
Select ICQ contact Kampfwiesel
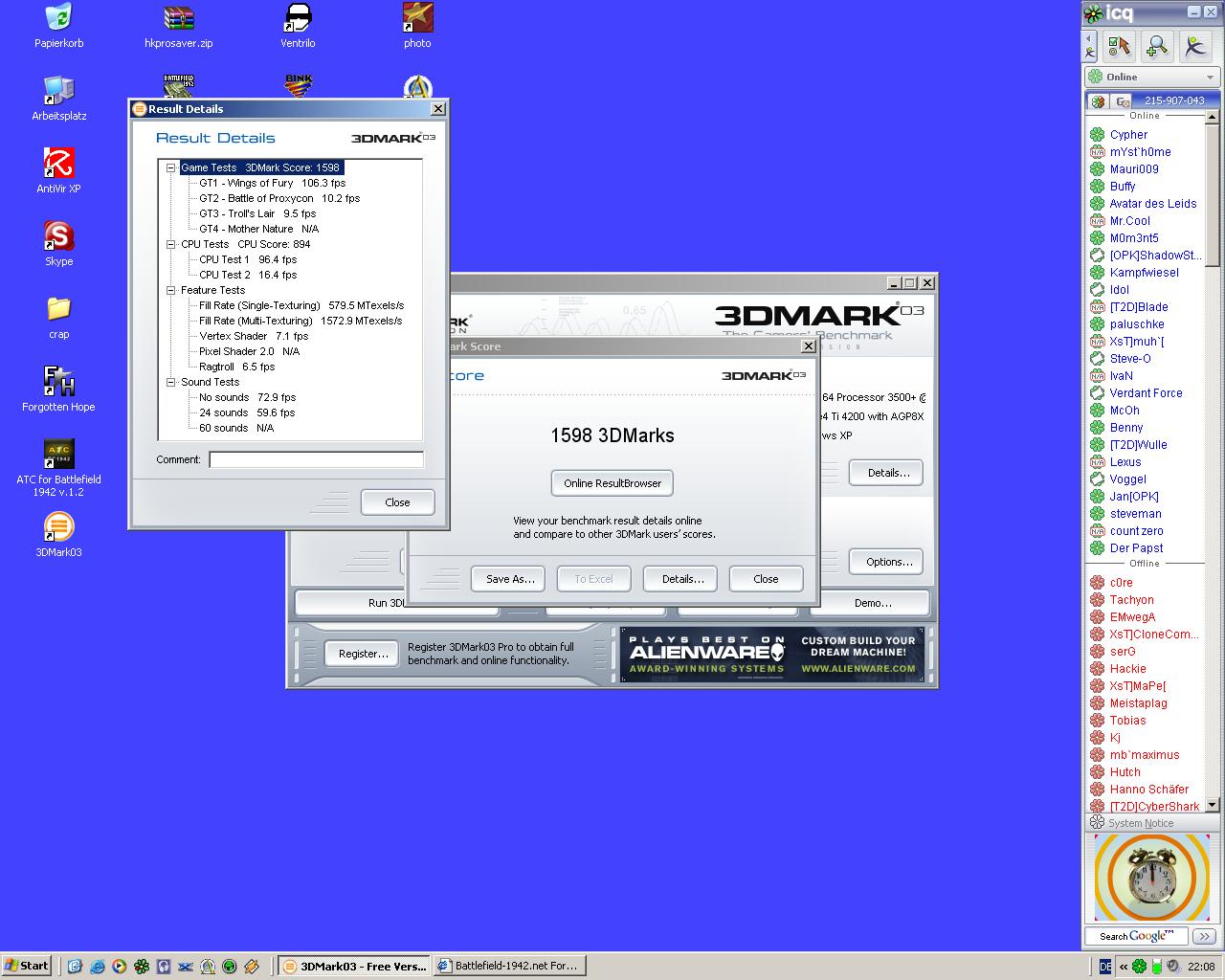coord(1145,273)
